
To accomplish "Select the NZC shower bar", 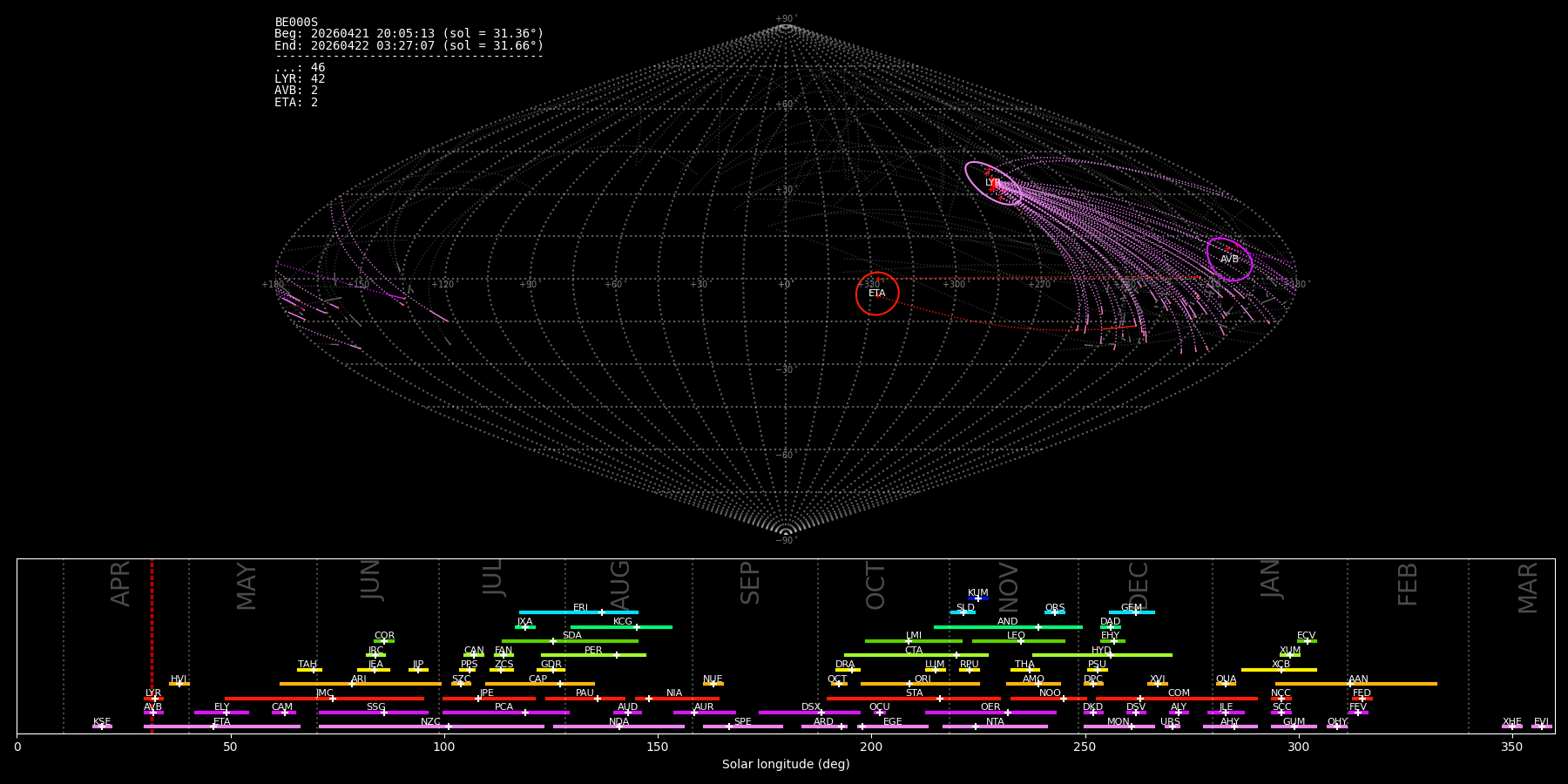I will tap(431, 727).
